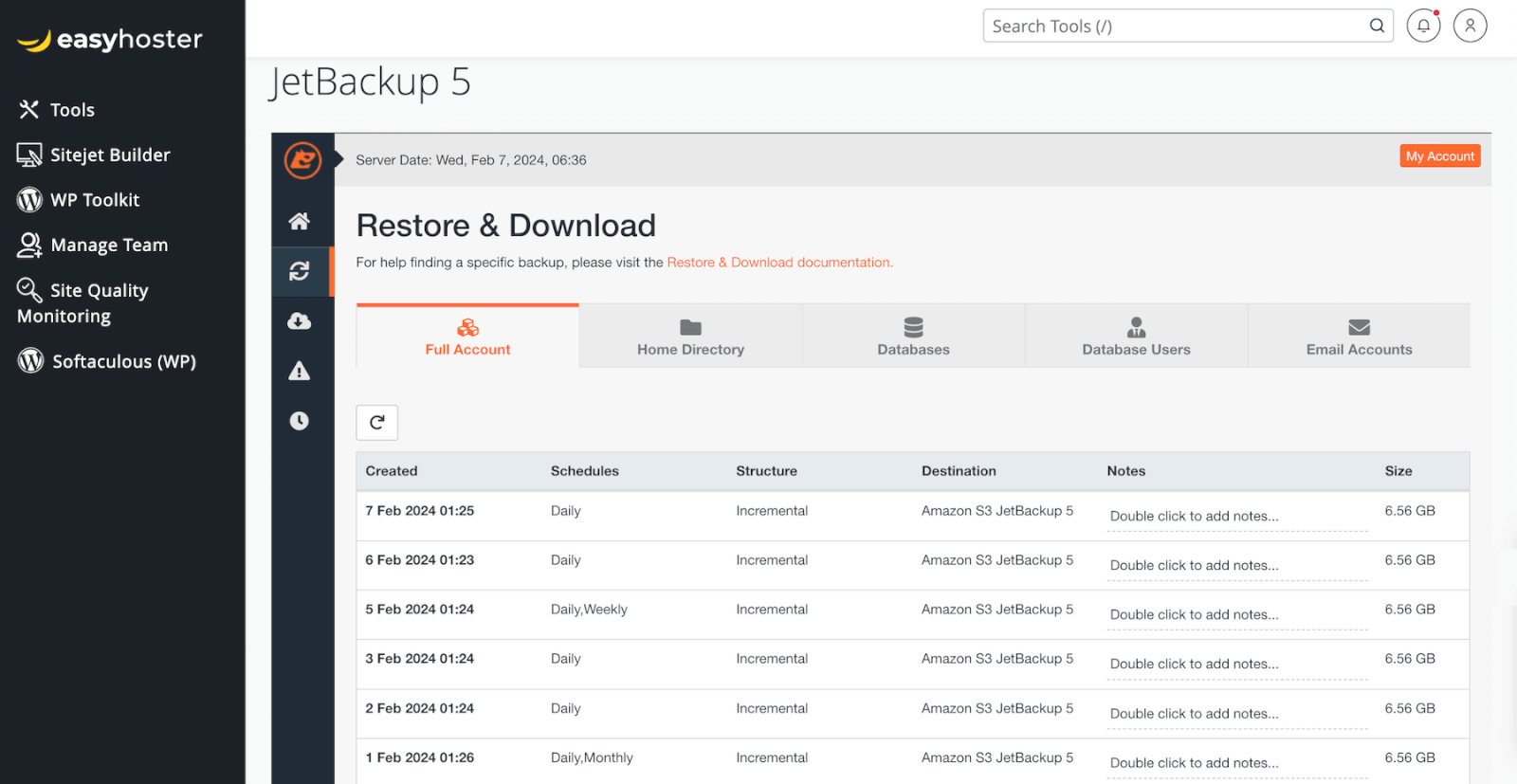1517x784 pixels.
Task: Sort by Structure column
Action: pos(767,471)
